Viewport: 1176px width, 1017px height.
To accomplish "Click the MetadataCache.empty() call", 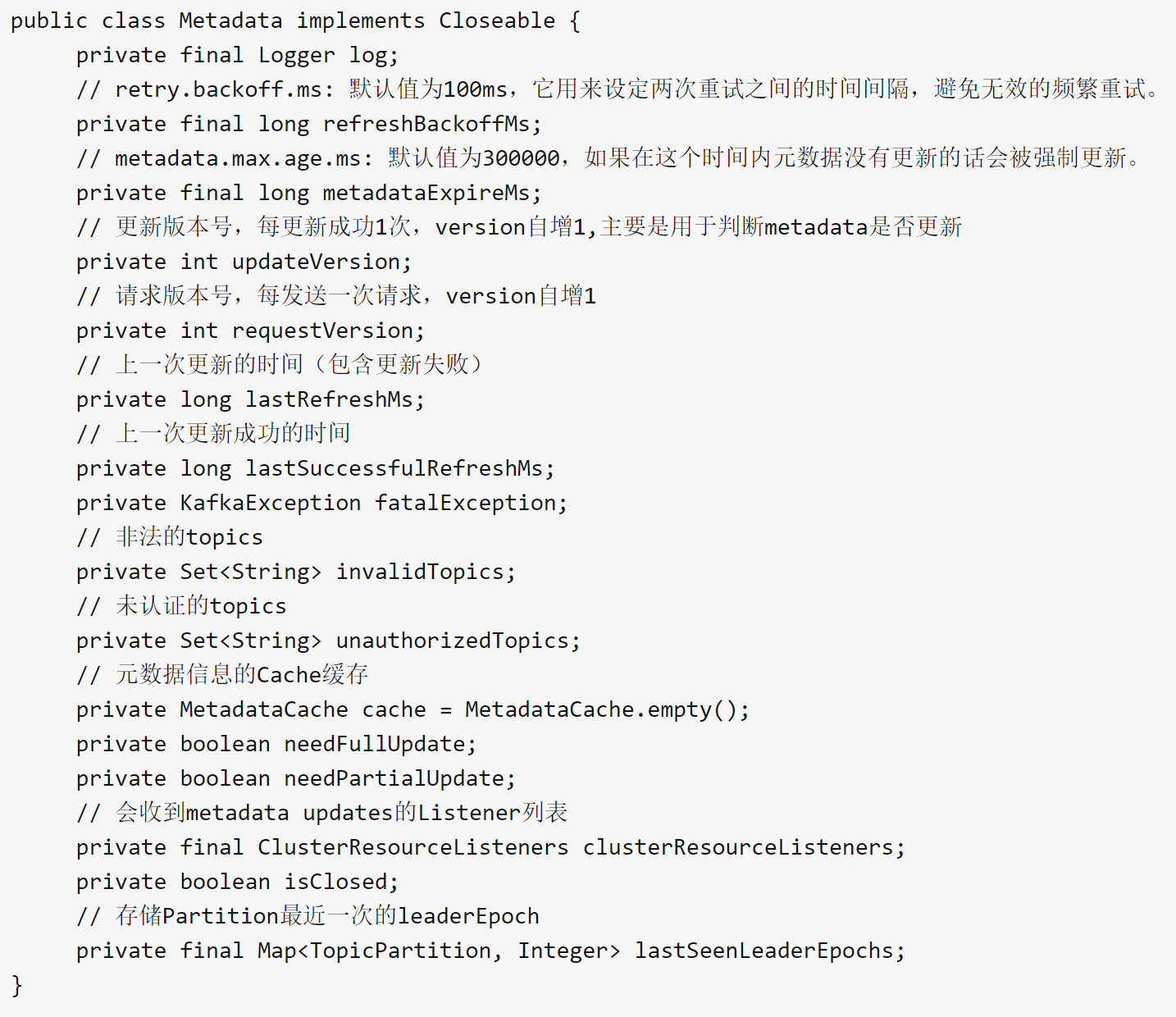I will pos(602,709).
